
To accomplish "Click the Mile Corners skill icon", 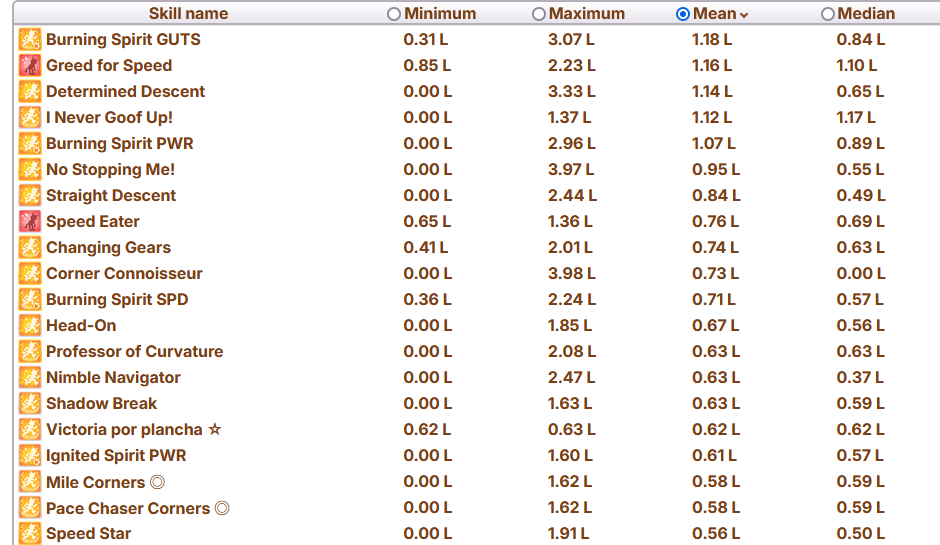I will point(30,481).
